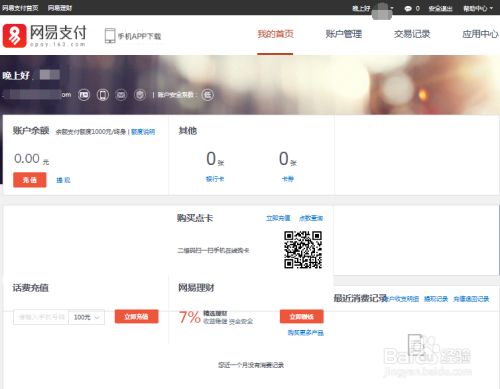Image resolution: width=500 pixels, height=389 pixels.
Task: Click 立即充值 link in 购买点卡 section
Action: click(x=278, y=218)
